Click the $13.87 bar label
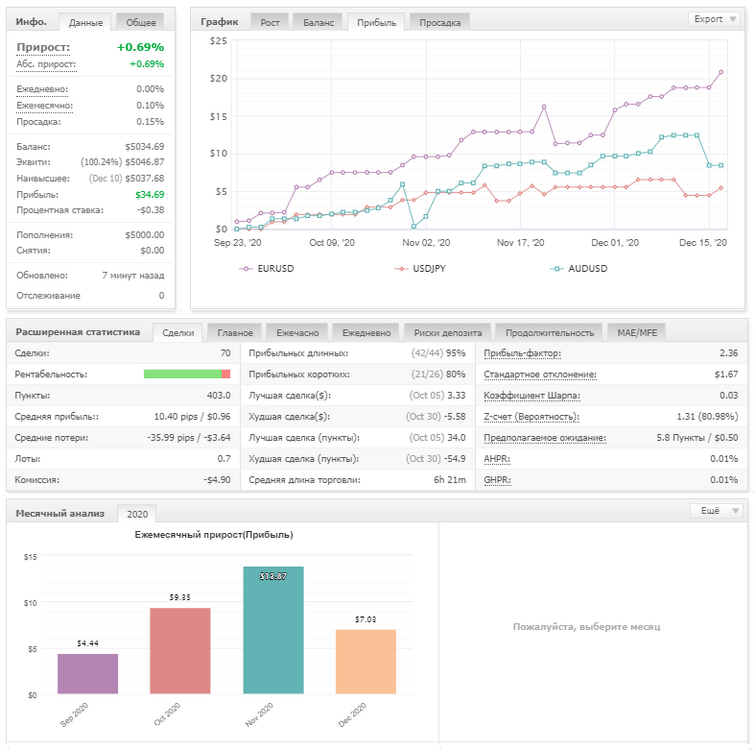This screenshot has height=750, width=755. point(273,576)
